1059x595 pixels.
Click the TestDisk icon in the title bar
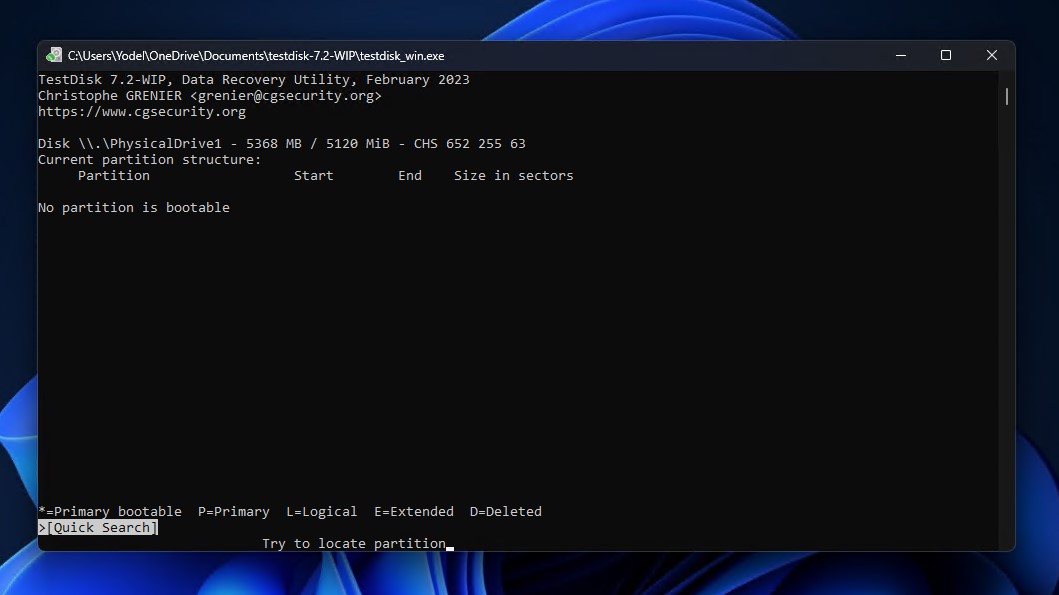pyautogui.click(x=54, y=56)
